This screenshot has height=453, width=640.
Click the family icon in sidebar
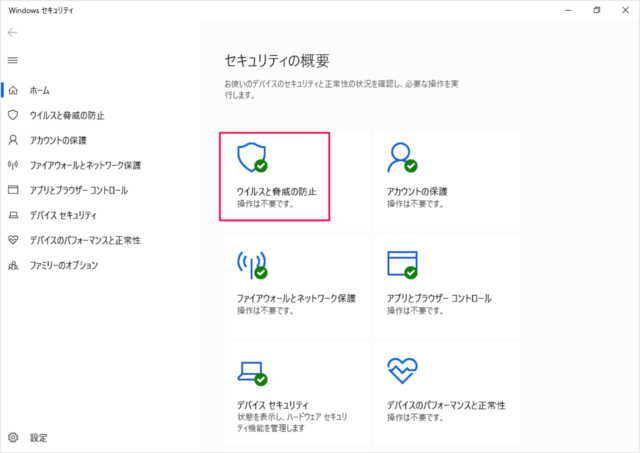(13, 265)
